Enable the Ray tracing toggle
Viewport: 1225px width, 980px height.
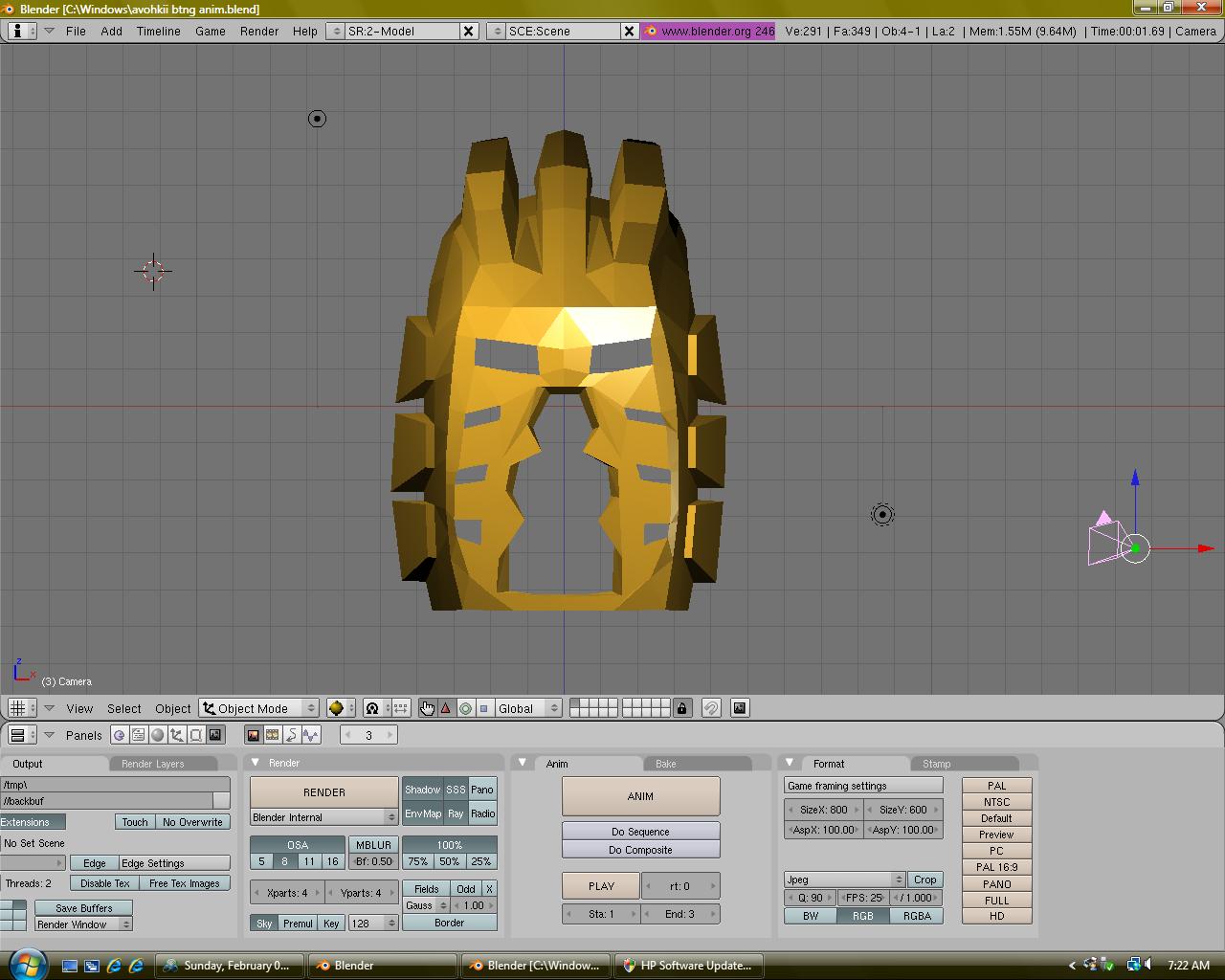[456, 813]
